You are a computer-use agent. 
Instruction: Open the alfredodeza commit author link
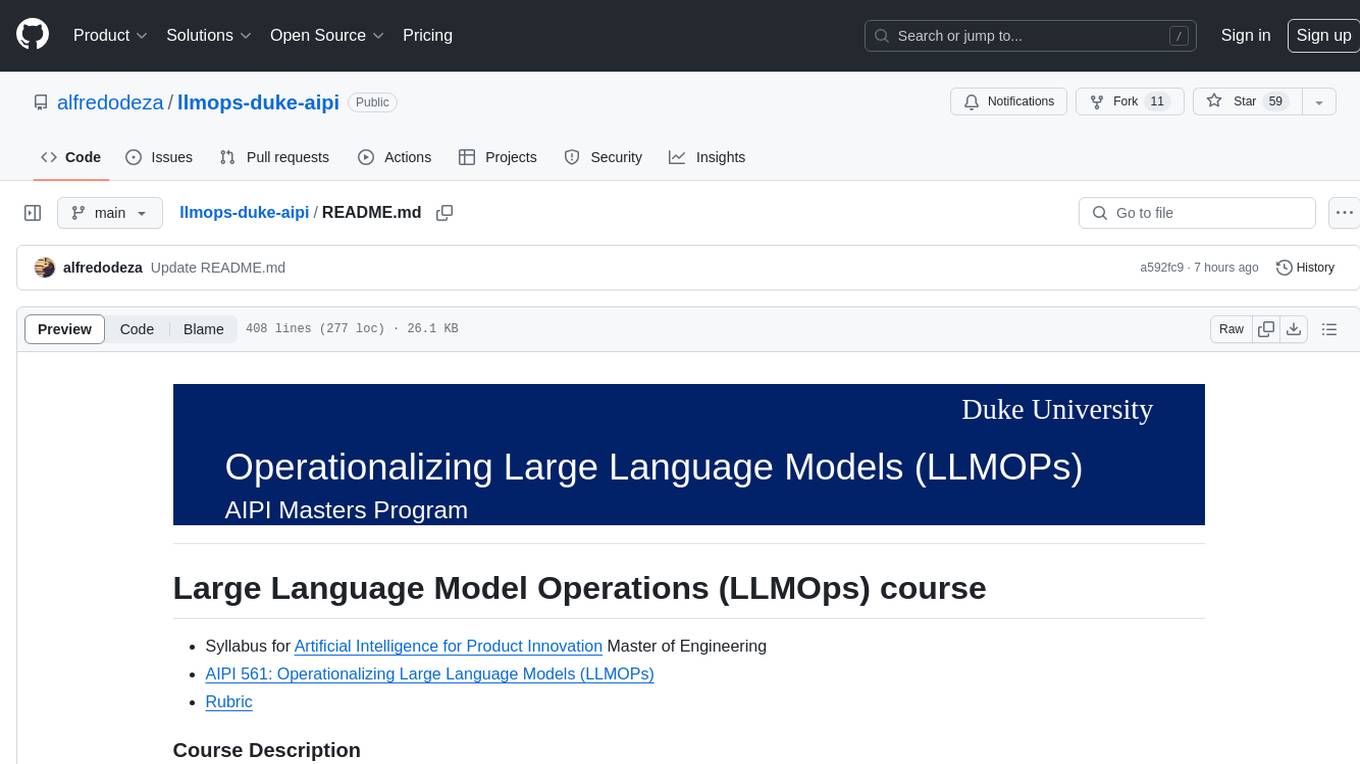[103, 268]
